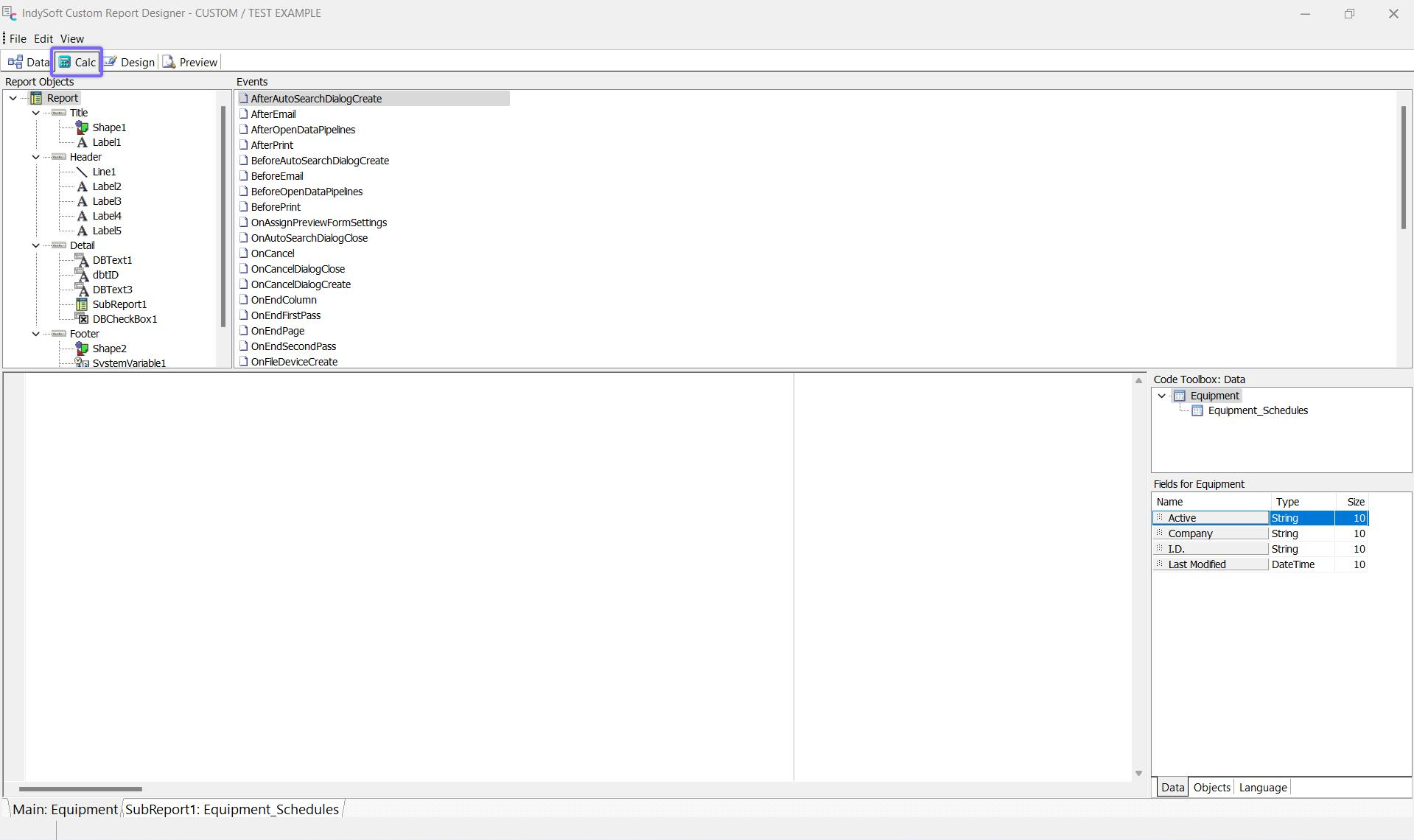Switch to the Preview tab
The height and width of the screenshot is (840, 1414).
tap(190, 63)
